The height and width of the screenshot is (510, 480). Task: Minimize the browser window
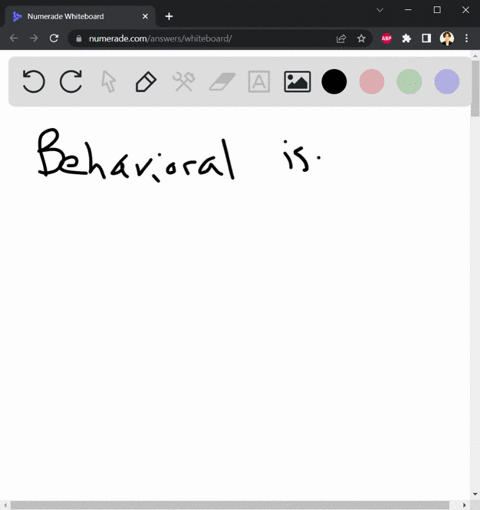[408, 10]
